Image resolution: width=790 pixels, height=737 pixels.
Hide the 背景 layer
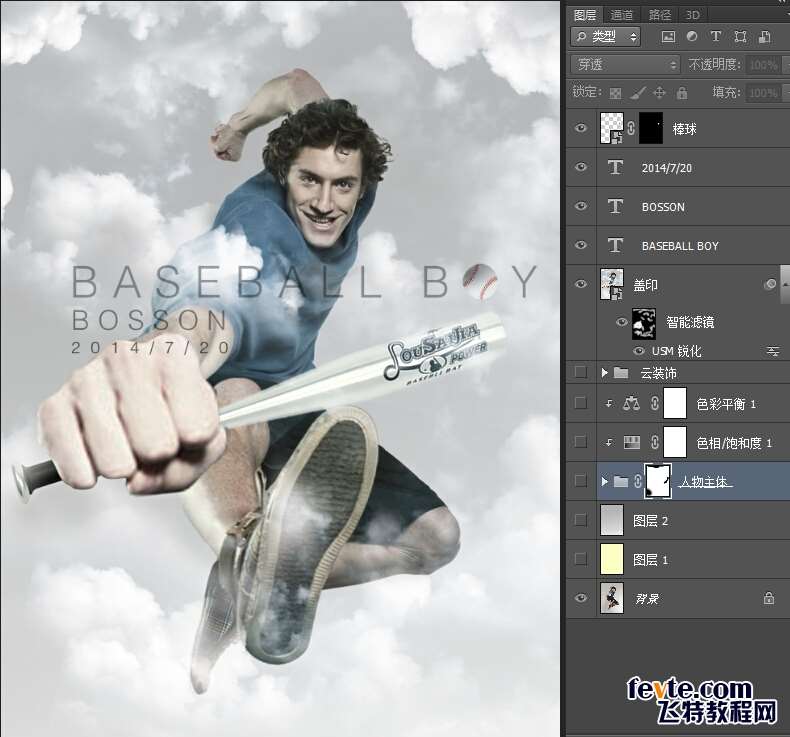click(580, 598)
